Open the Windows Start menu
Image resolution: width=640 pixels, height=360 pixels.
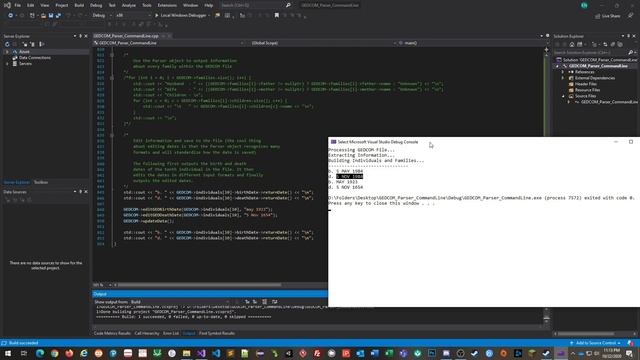(8, 353)
